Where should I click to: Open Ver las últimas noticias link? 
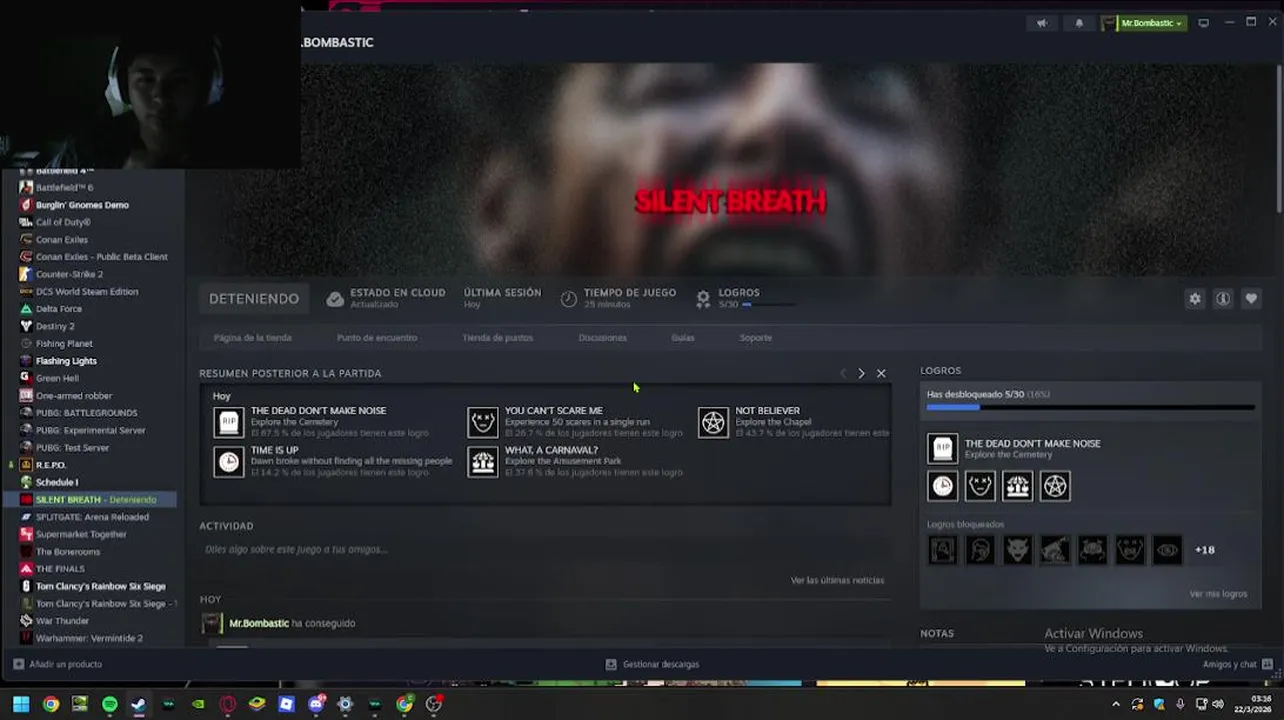[837, 580]
